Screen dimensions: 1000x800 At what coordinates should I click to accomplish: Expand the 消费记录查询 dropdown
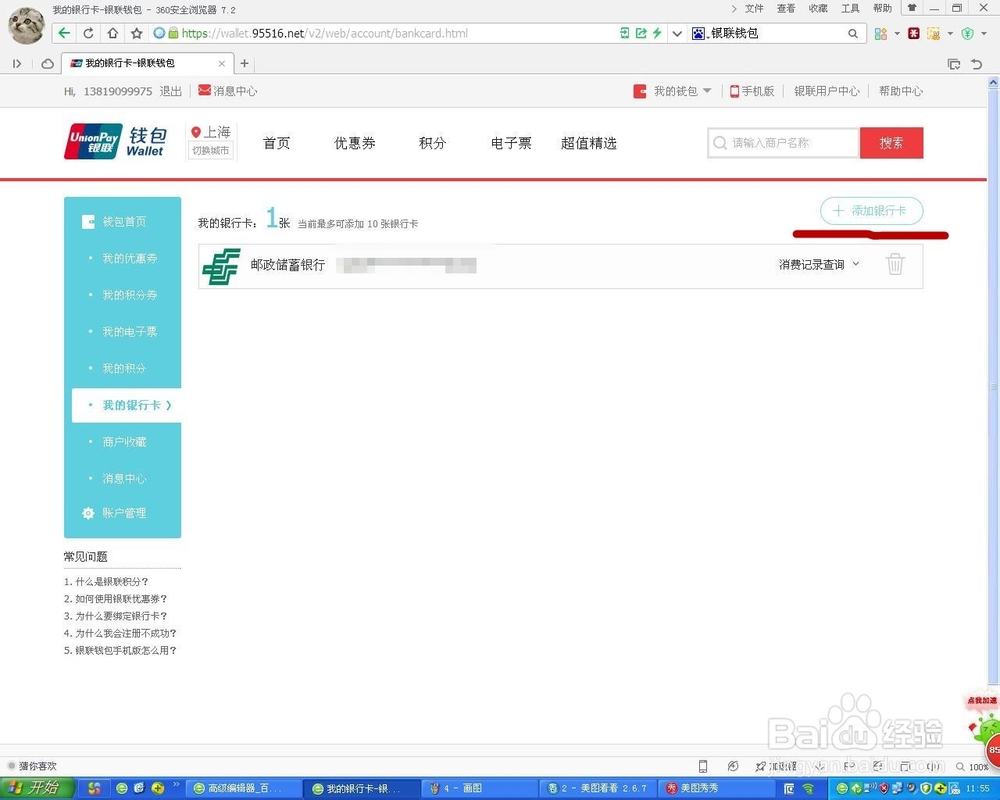pos(819,264)
